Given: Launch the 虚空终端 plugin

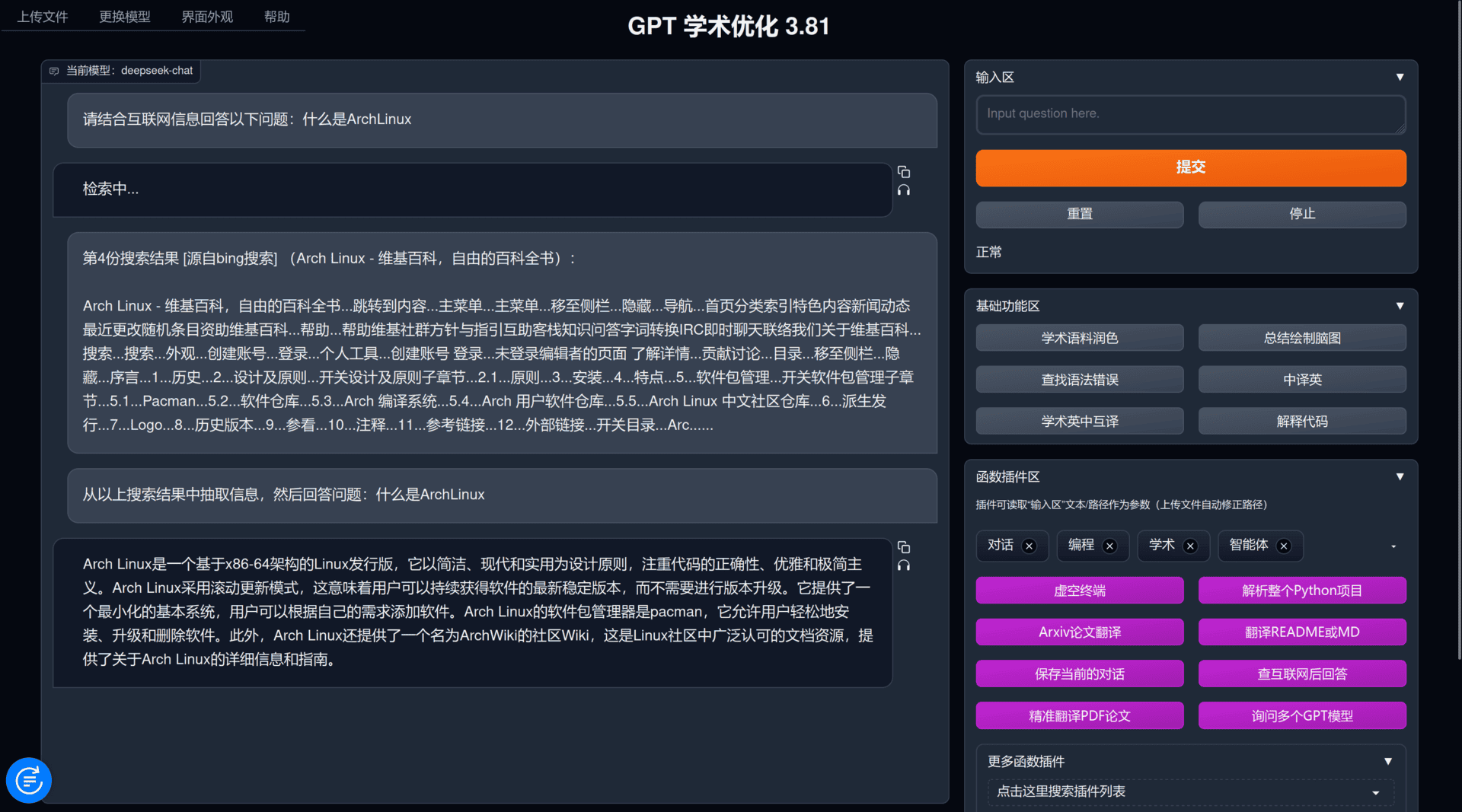Looking at the screenshot, I should coord(1080,591).
